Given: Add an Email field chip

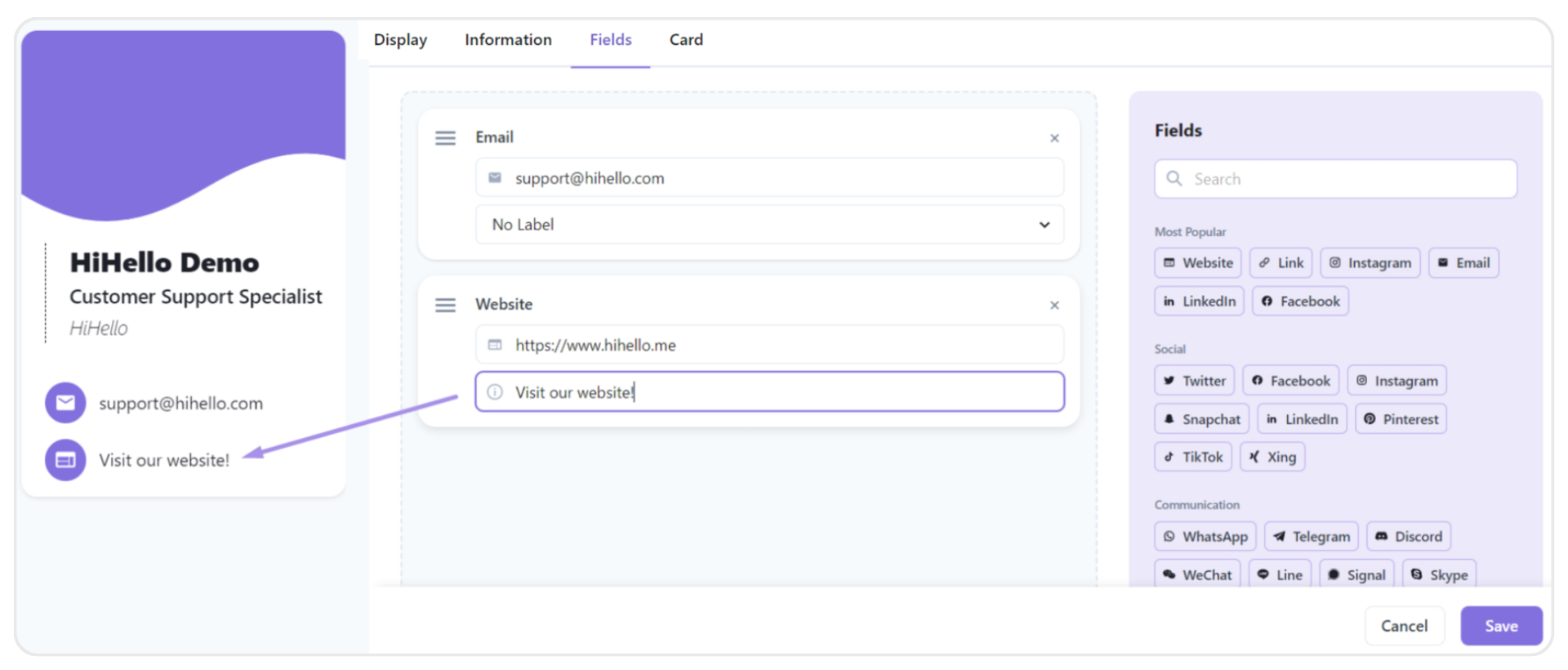Looking at the screenshot, I should click(1463, 263).
